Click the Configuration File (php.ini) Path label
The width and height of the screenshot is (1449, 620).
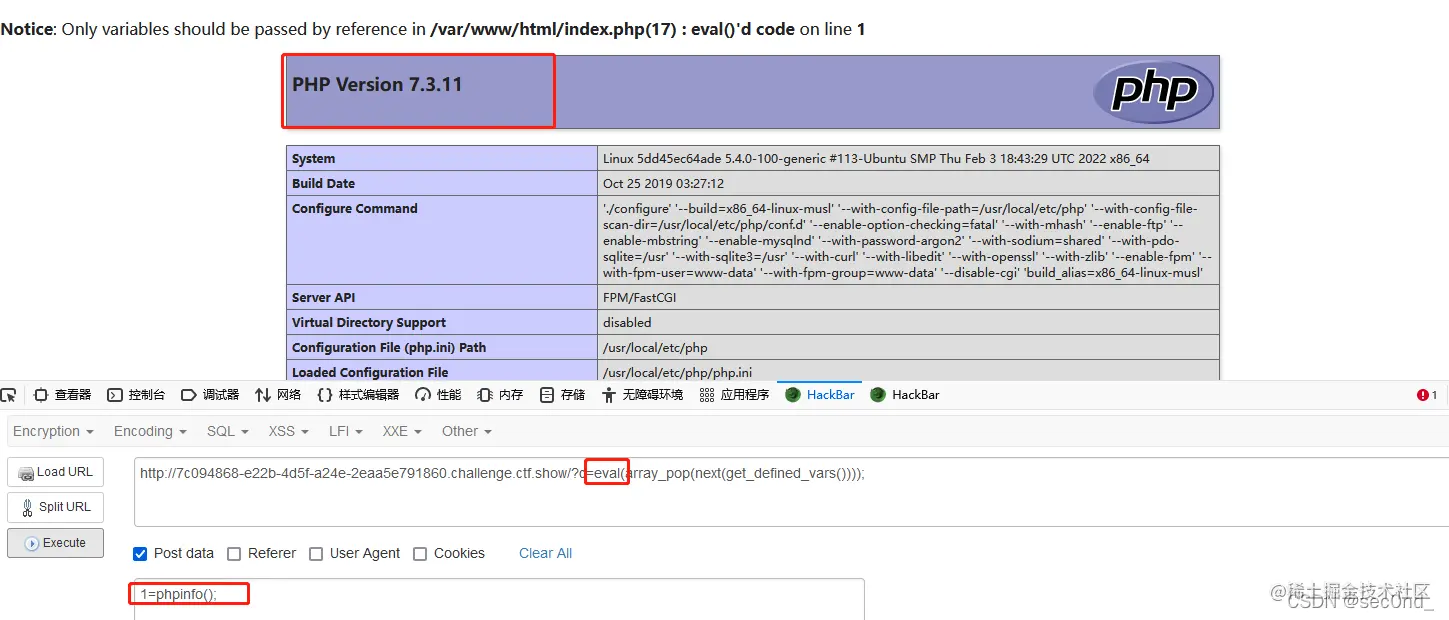coord(389,347)
